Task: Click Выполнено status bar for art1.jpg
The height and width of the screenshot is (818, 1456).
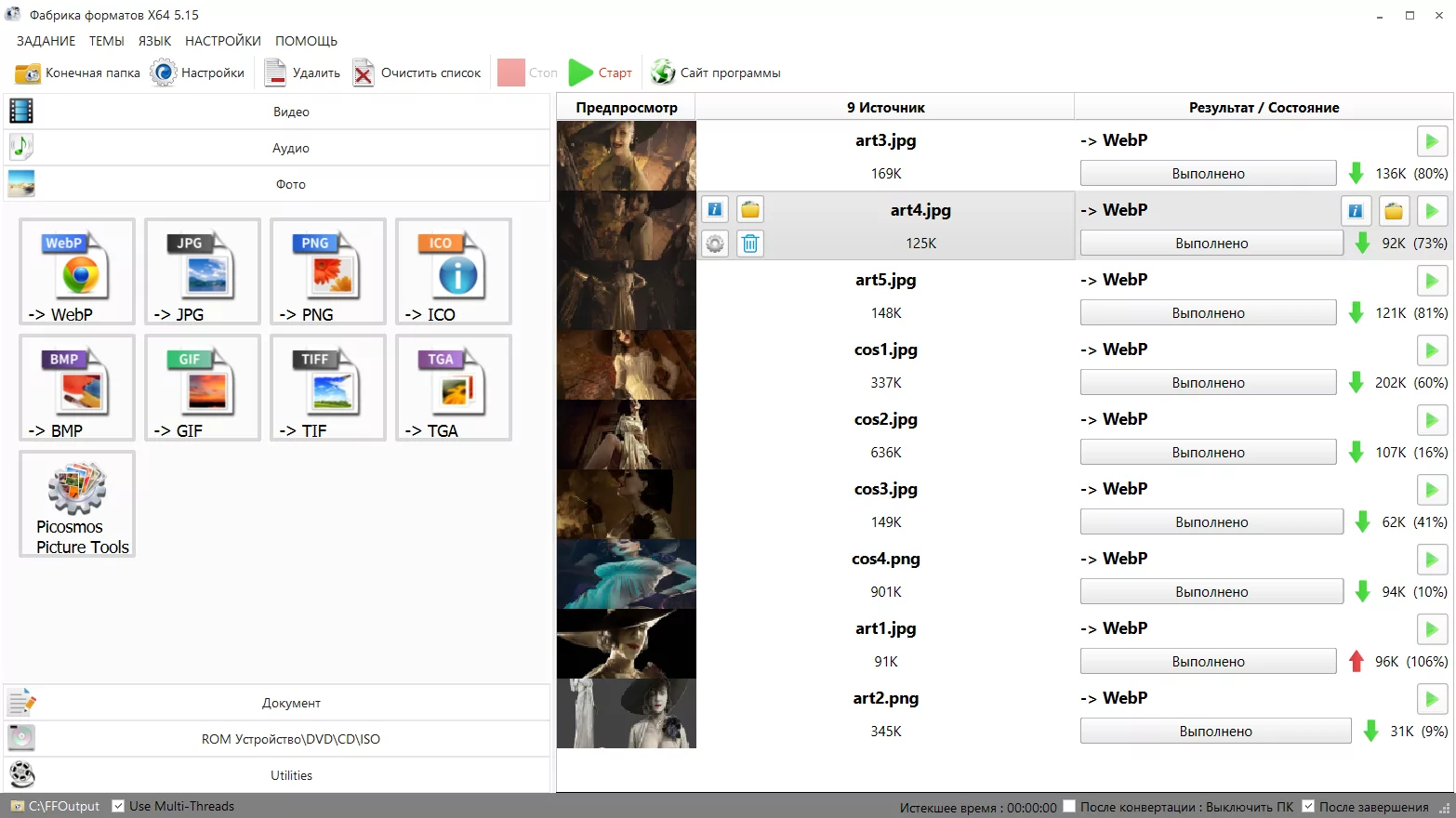Action: click(1208, 661)
